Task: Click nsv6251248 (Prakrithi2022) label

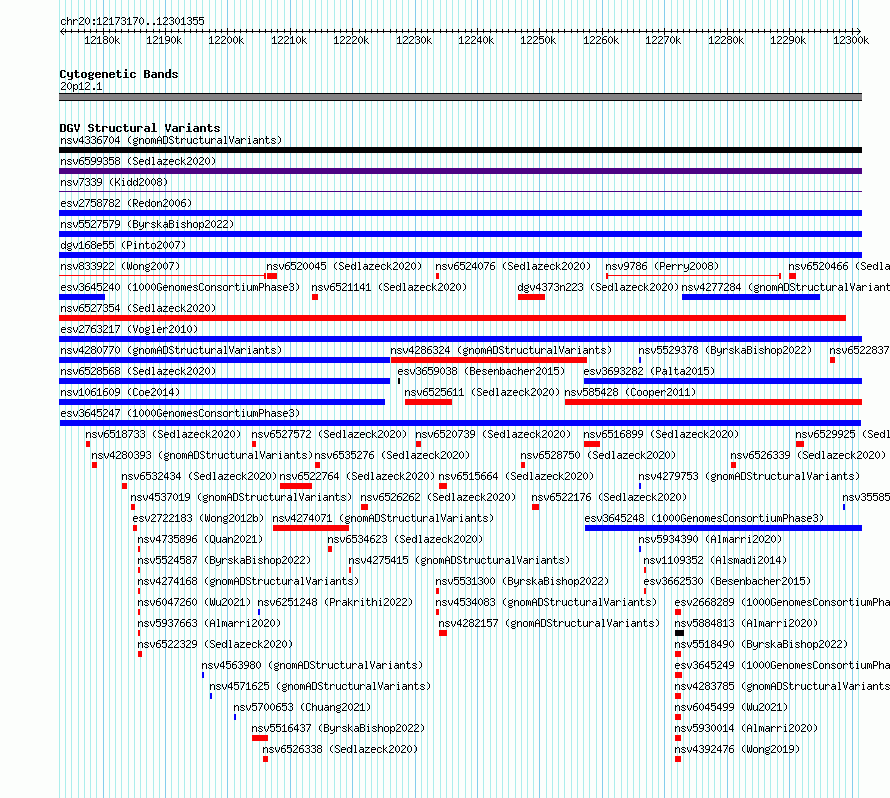Action: pyautogui.click(x=335, y=602)
